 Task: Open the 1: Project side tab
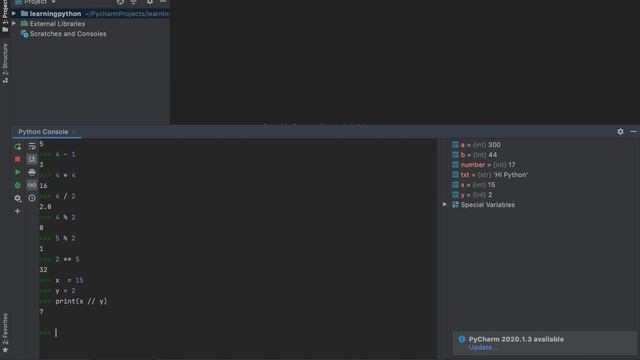click(x=5, y=16)
